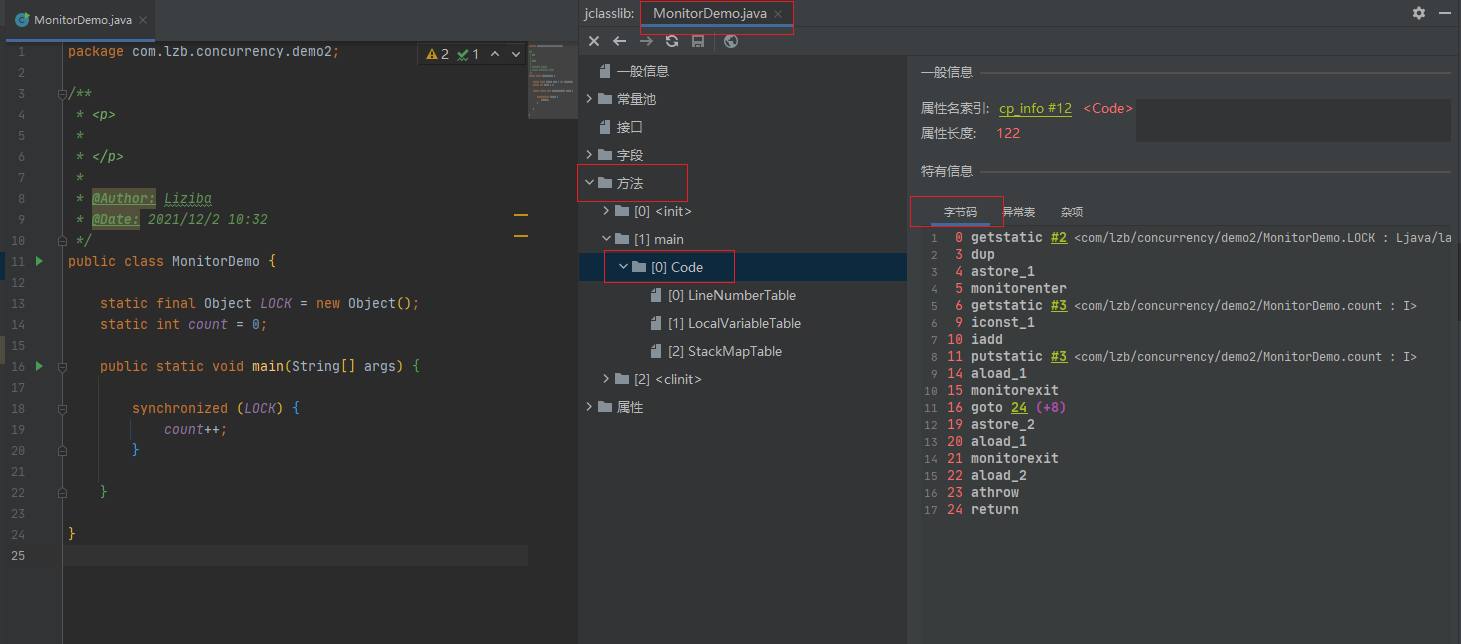Viewport: 1461px width, 644px height.
Task: Close the jclasslib MonitorDemo.java tab with its x
Action: [780, 14]
